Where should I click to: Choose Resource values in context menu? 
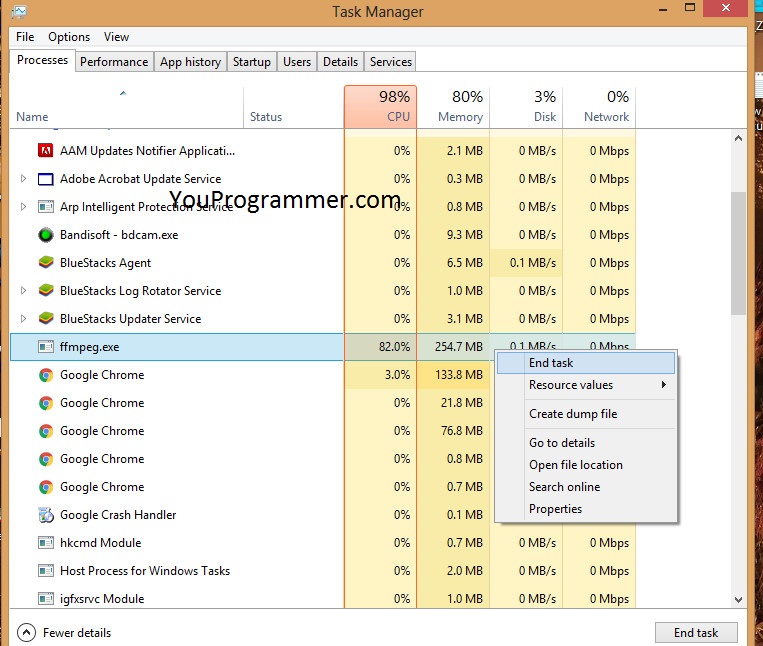point(586,385)
